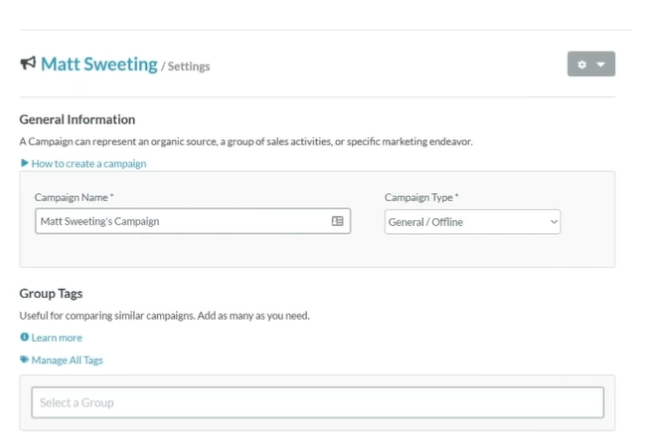Screen dimensions: 646x445
Task: Open the Learn more link
Action: (x=57, y=338)
